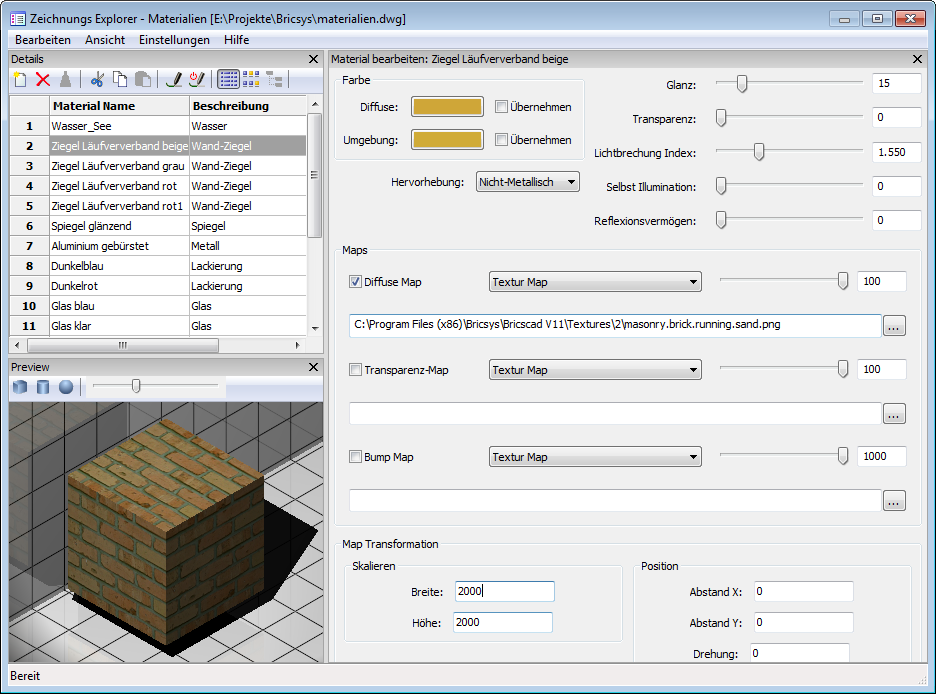Screen dimensions: 936x694
Task: Select the Dunkelblau material row
Action: coord(158,266)
